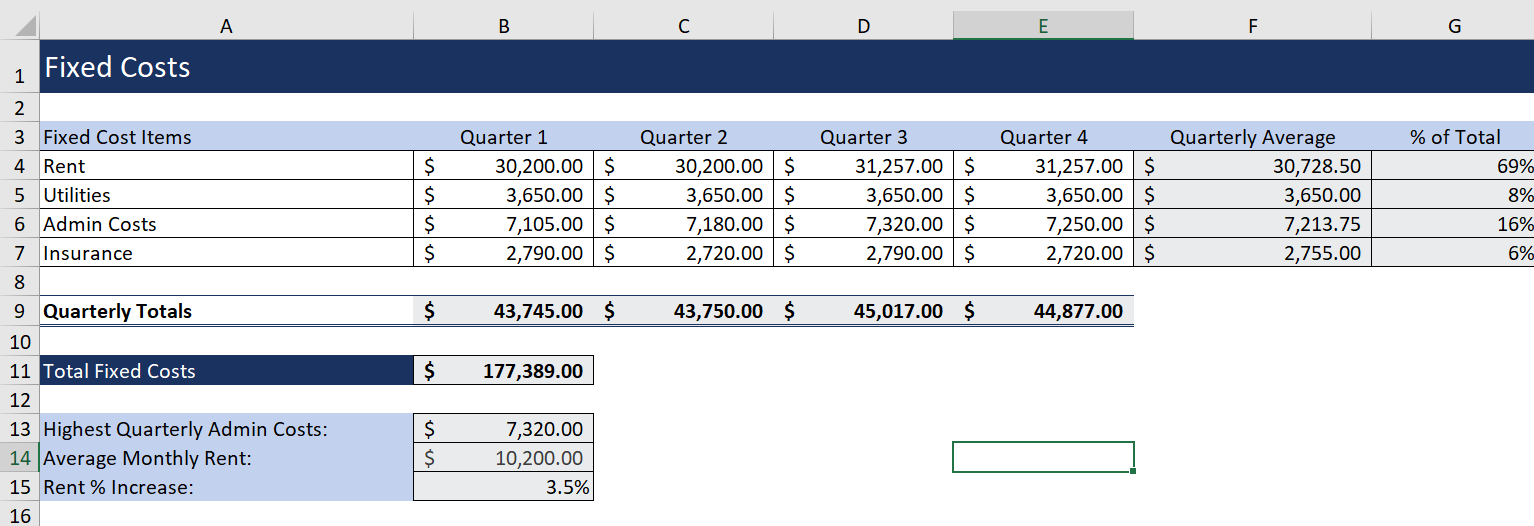Select row 14 header
This screenshot has height=526, width=1534.
tap(19, 458)
